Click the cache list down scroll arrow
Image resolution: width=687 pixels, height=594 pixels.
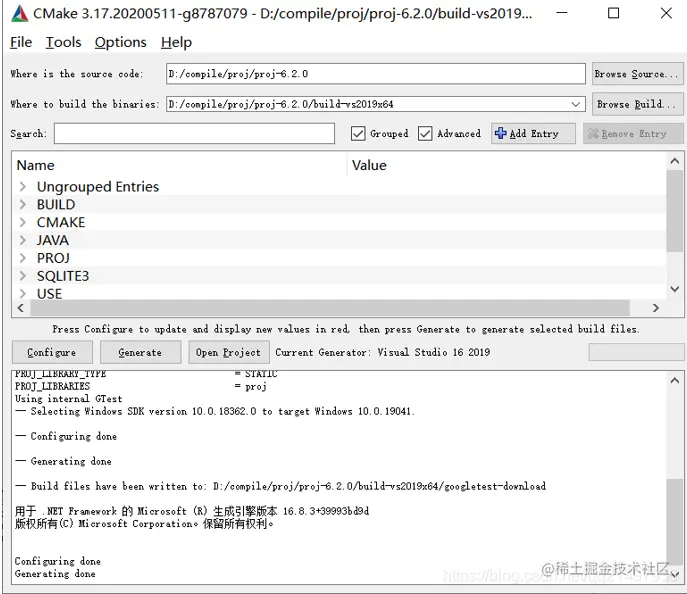click(x=675, y=289)
